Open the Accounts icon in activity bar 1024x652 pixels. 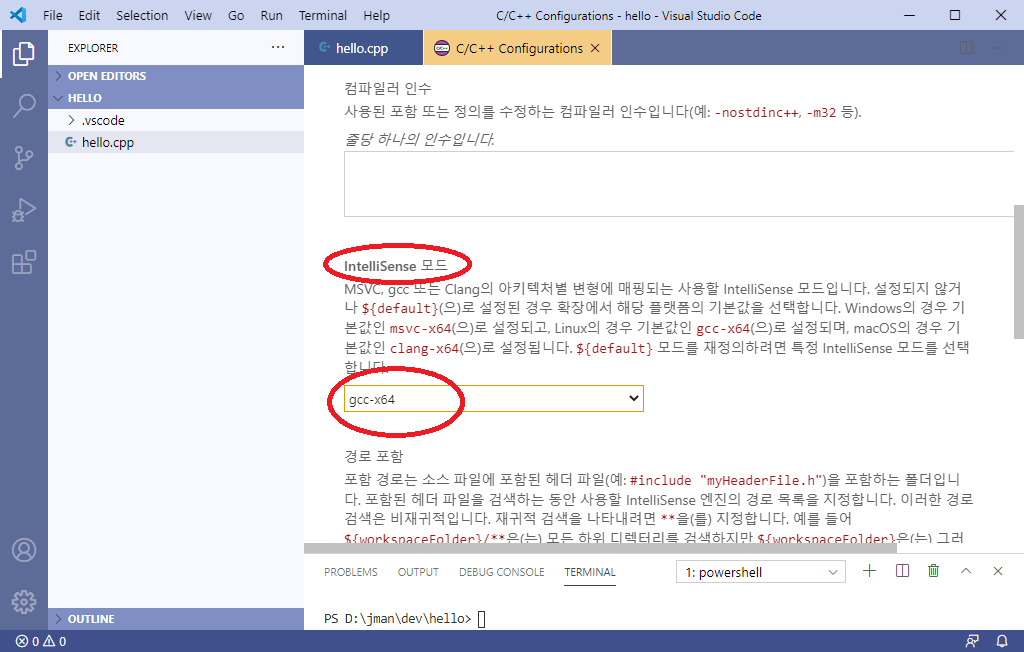(x=24, y=550)
